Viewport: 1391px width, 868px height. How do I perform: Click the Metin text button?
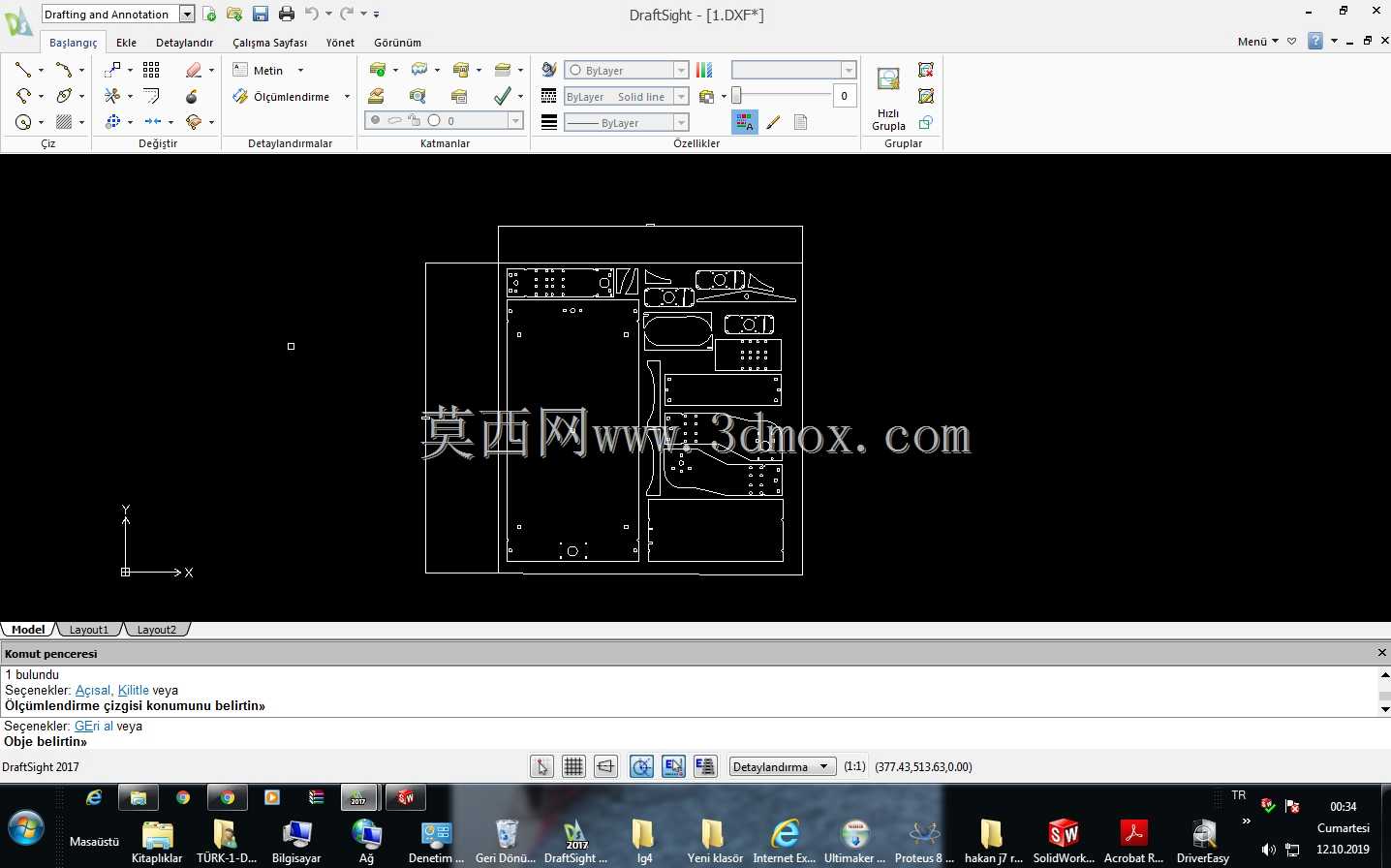[259, 70]
